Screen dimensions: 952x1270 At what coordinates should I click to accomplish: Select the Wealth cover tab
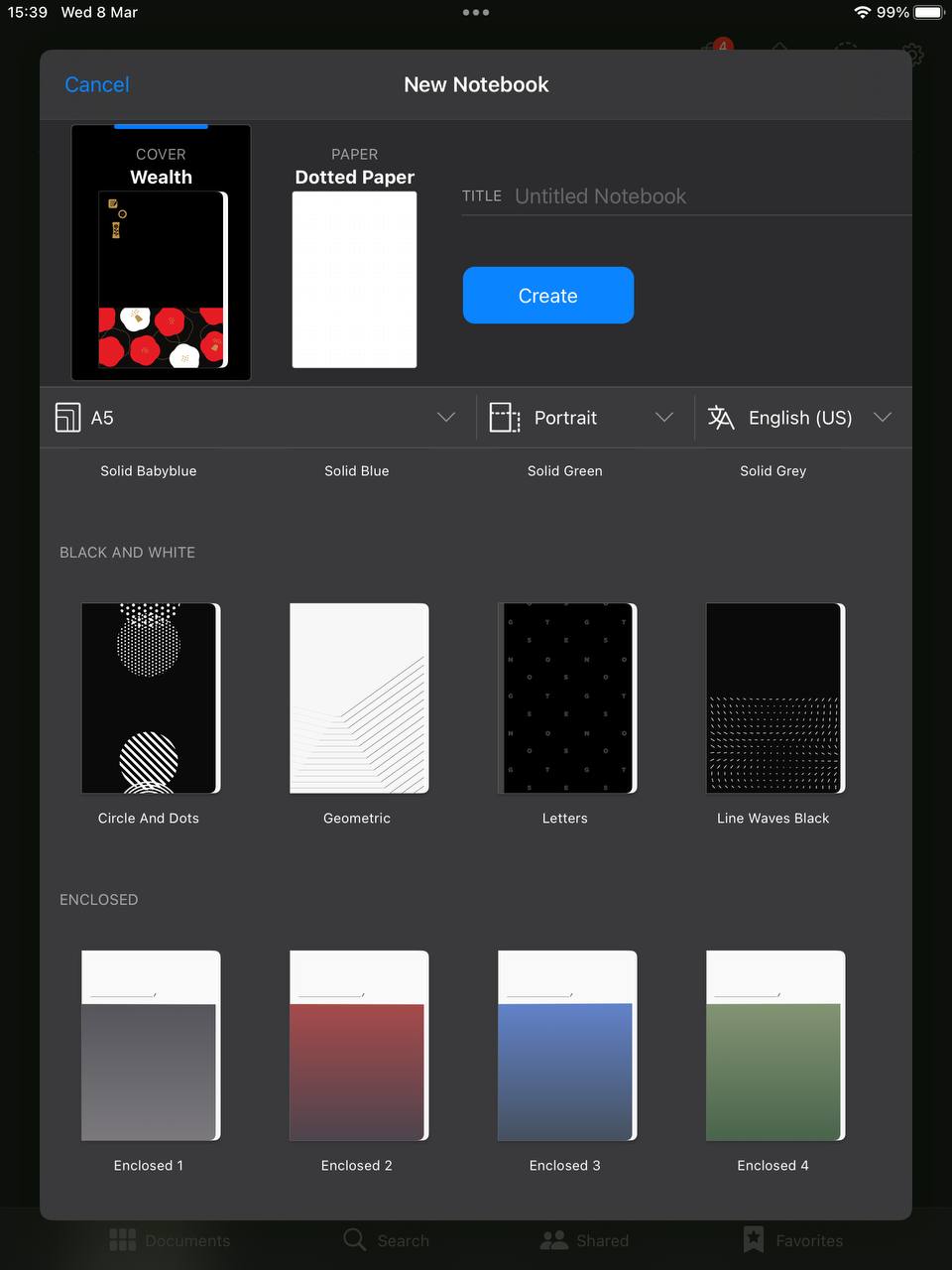[161, 253]
